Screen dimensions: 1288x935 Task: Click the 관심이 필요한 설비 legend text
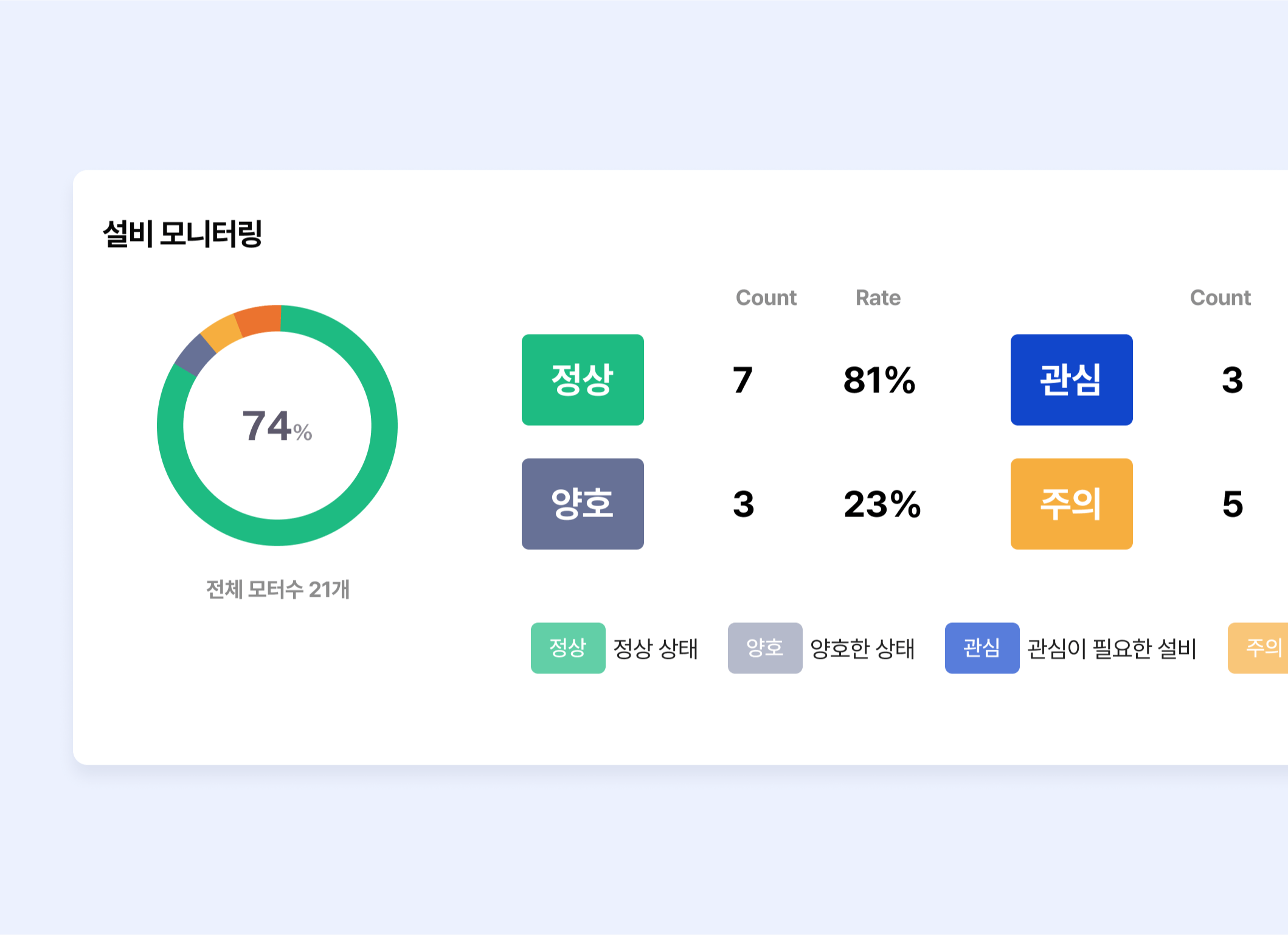click(1112, 648)
